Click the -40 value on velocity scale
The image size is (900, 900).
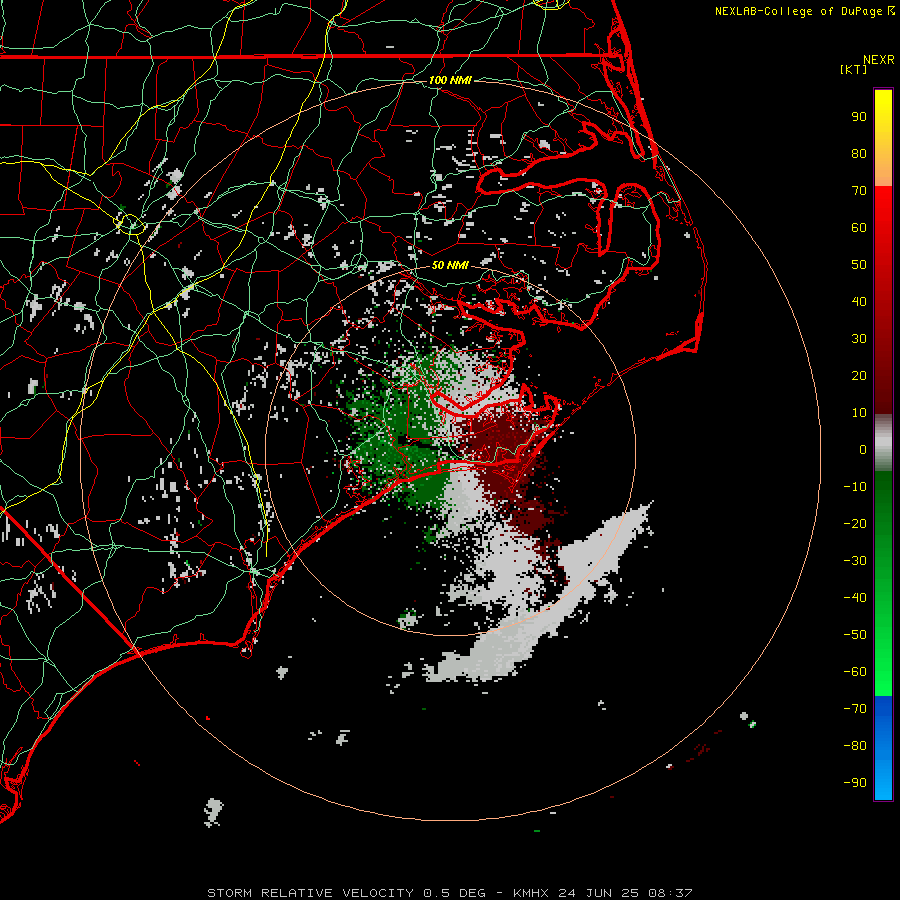[855, 598]
